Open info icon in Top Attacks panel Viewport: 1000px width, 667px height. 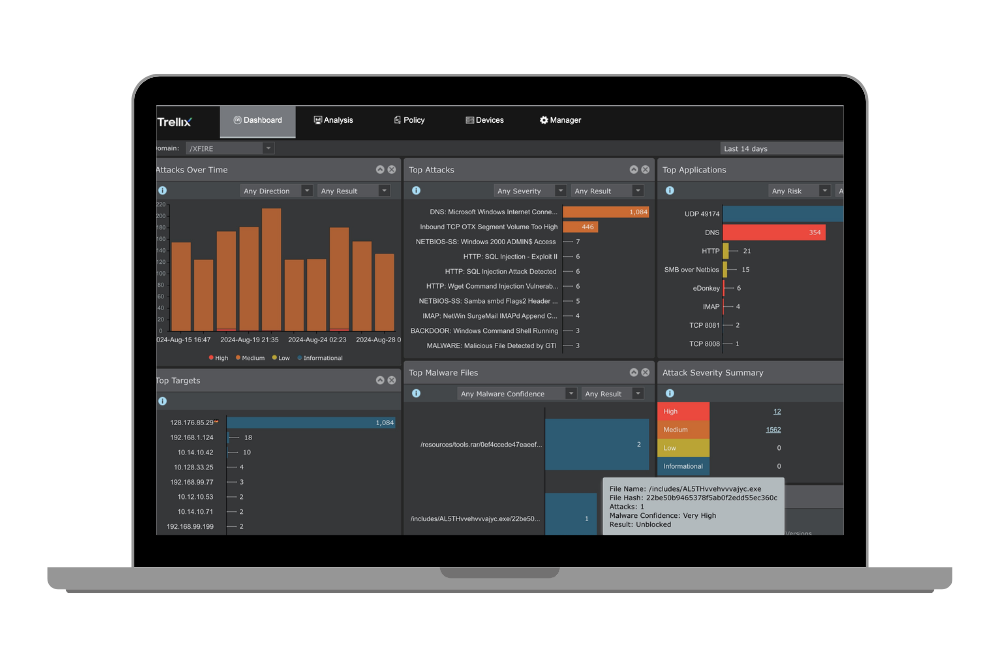(416, 191)
